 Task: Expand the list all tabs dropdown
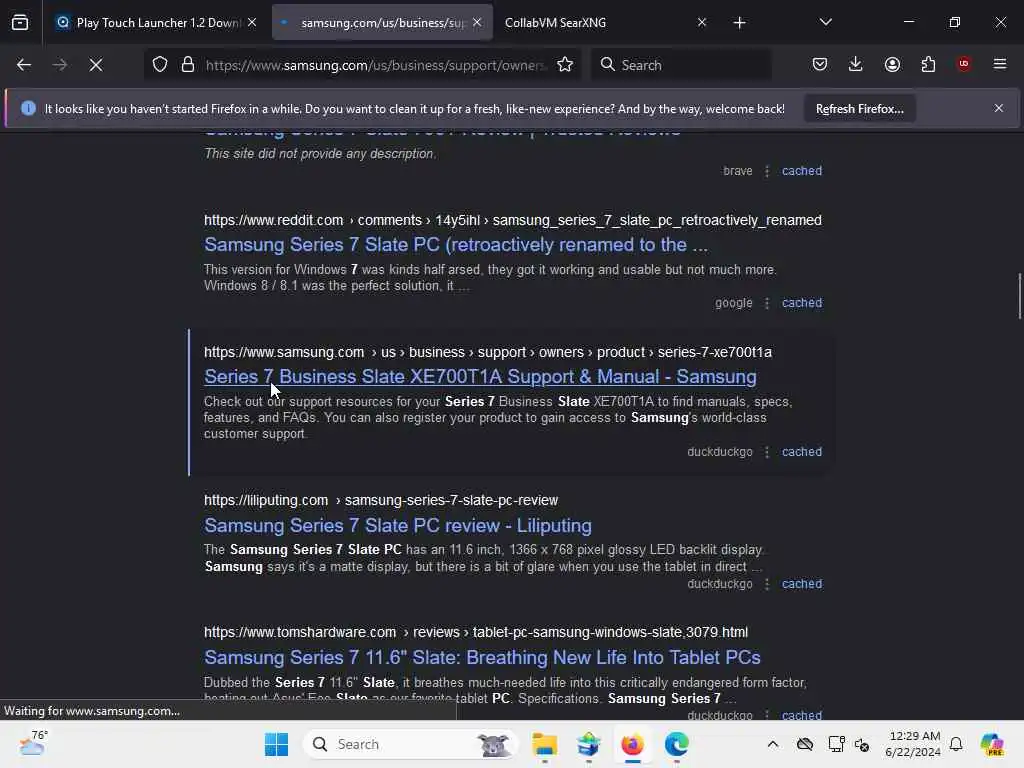coord(825,22)
